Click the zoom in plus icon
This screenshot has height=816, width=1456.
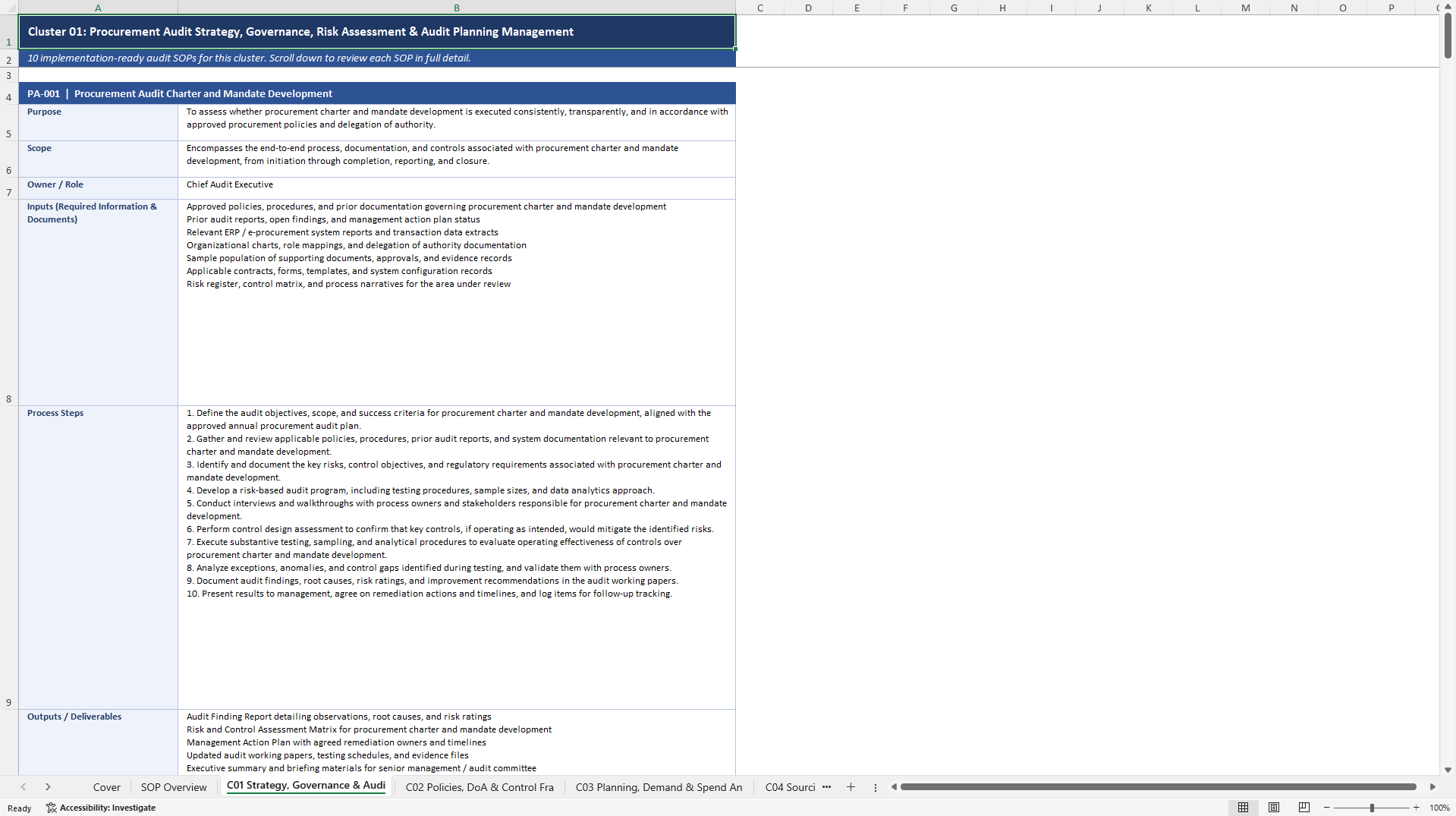tap(1416, 808)
